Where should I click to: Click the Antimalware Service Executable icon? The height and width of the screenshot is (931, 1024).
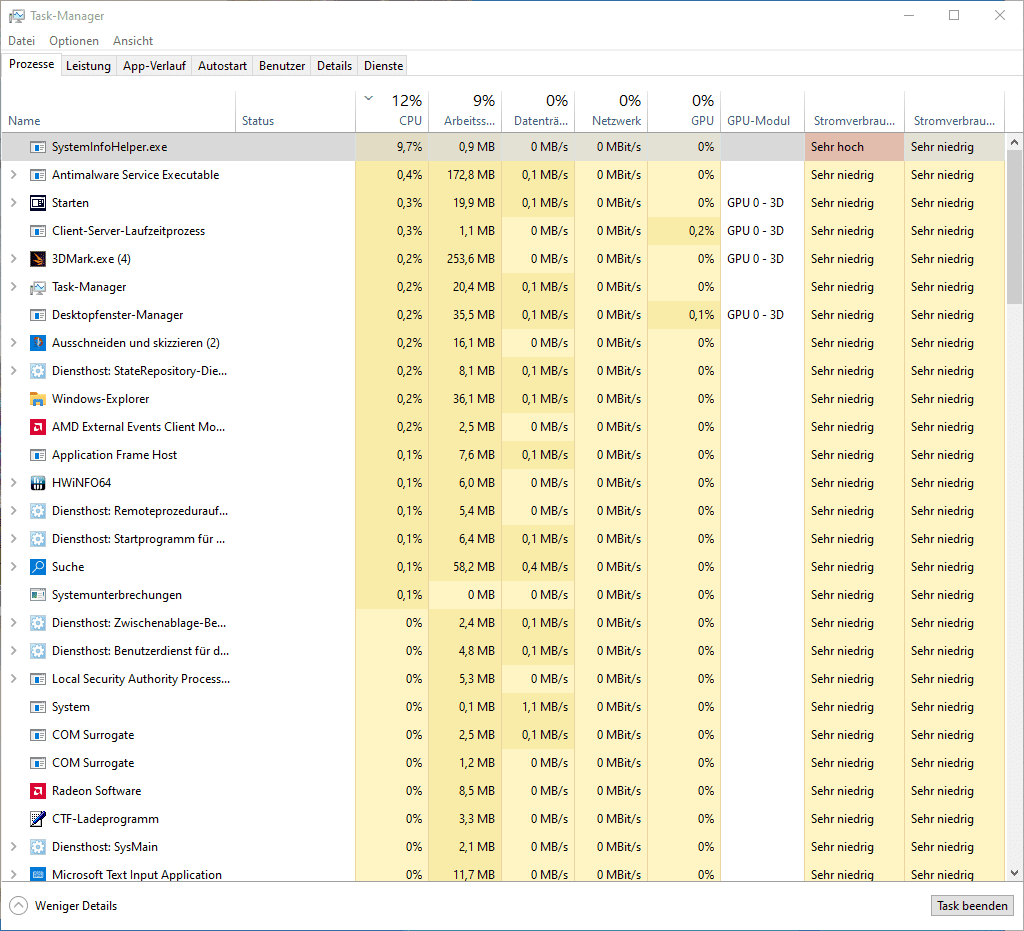click(x=38, y=176)
